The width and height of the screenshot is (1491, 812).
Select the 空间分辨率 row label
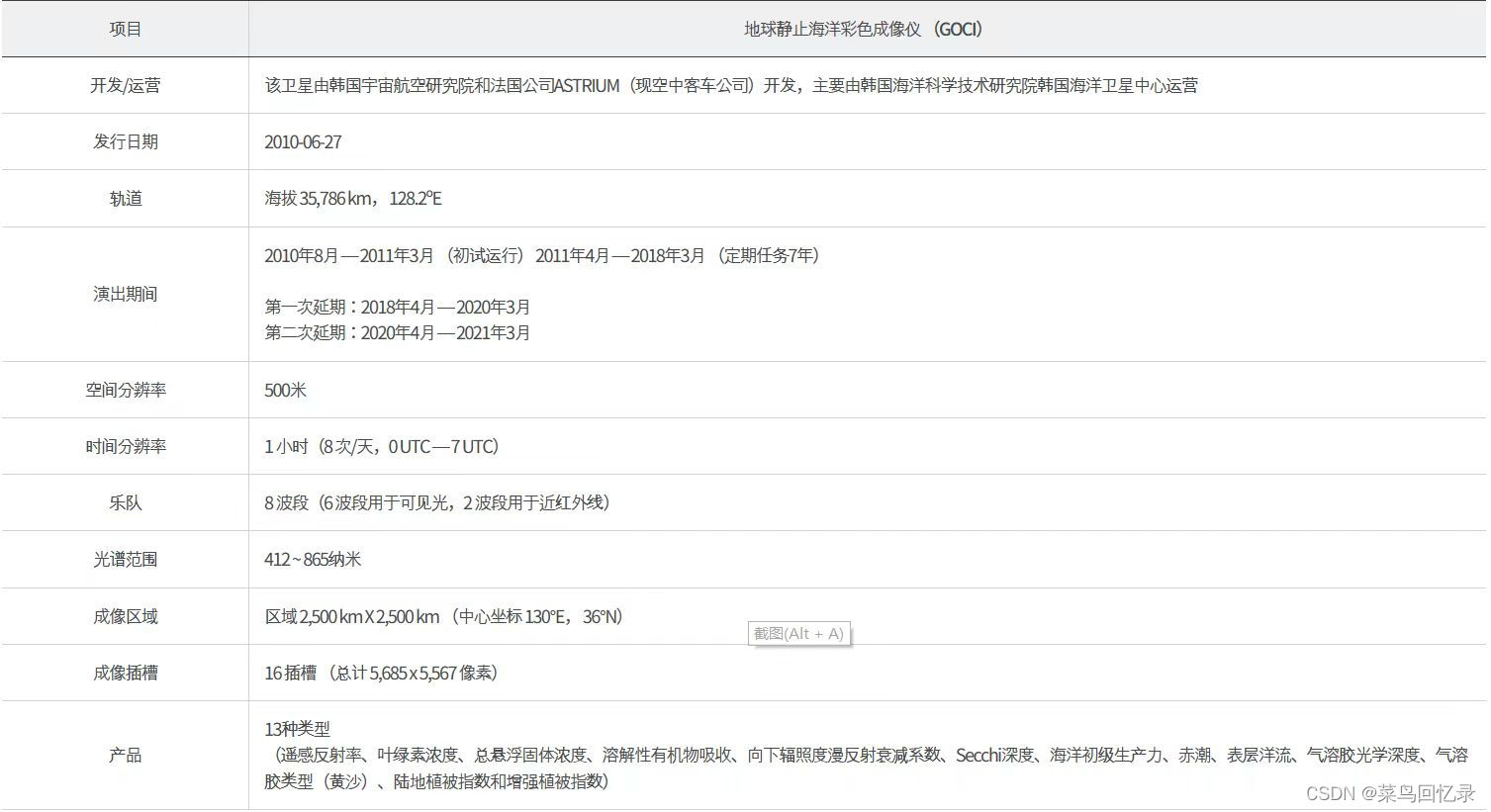click(x=125, y=390)
